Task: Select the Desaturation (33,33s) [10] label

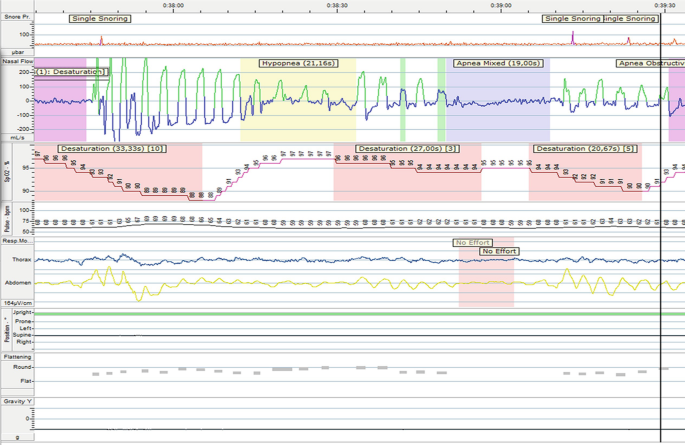Action: click(x=112, y=149)
